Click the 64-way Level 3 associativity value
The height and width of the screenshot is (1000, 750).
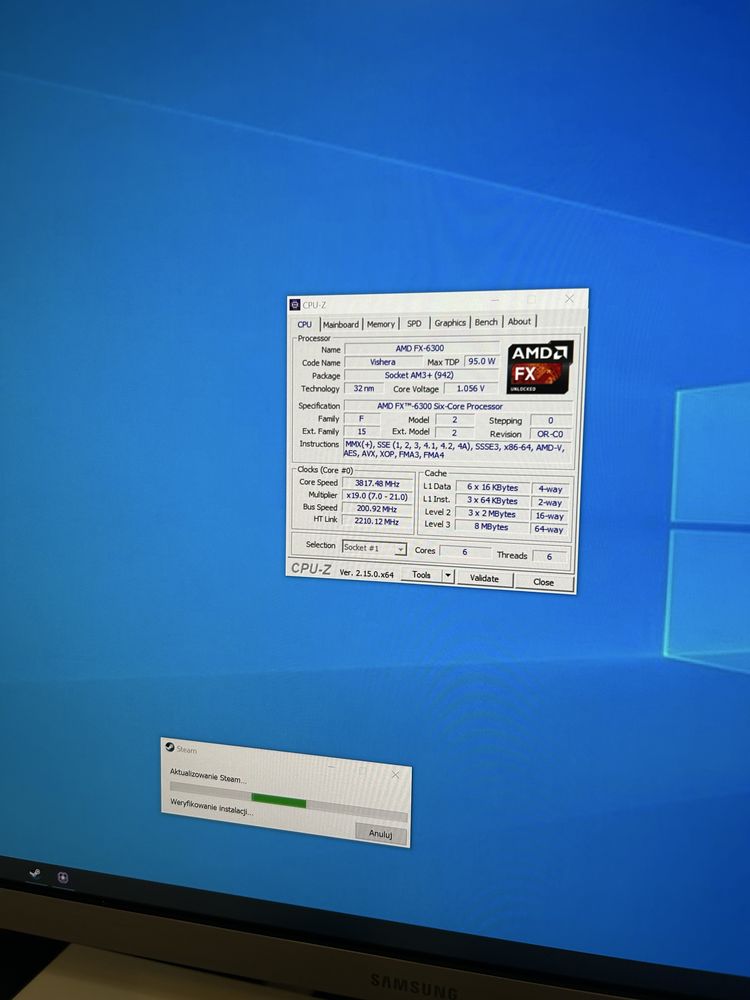tap(550, 529)
